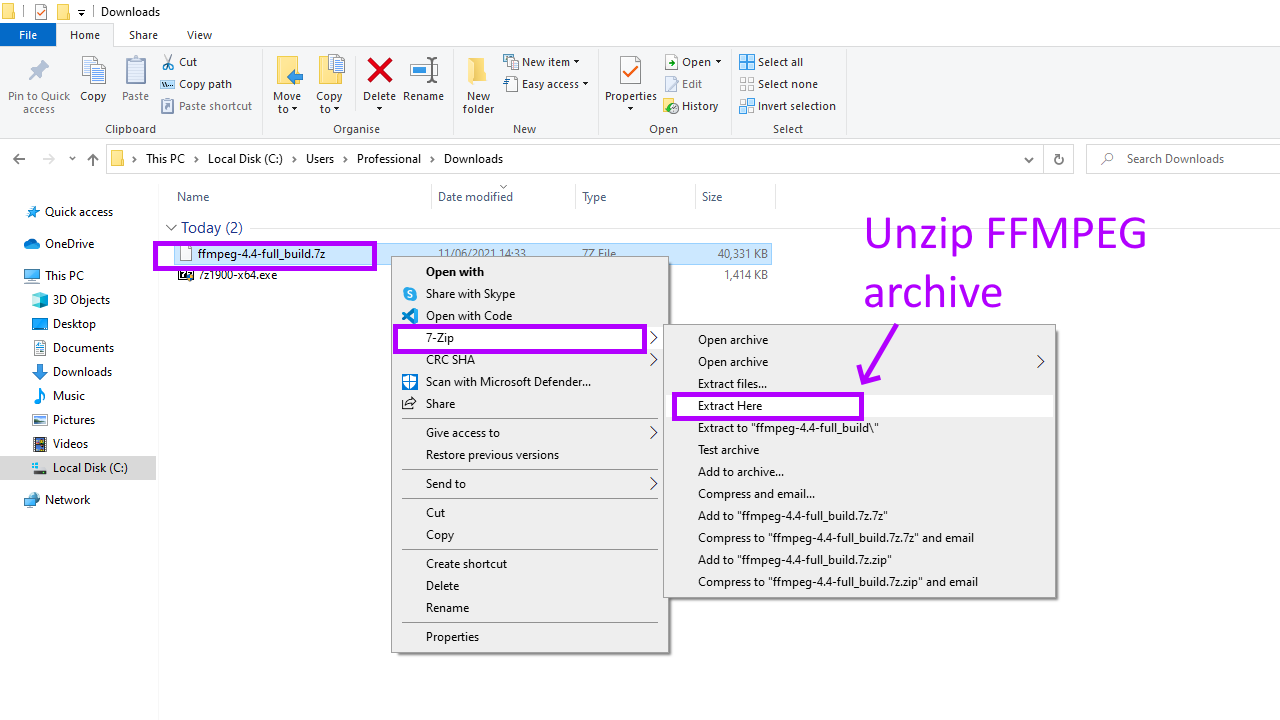Choose Test archive option

(728, 450)
